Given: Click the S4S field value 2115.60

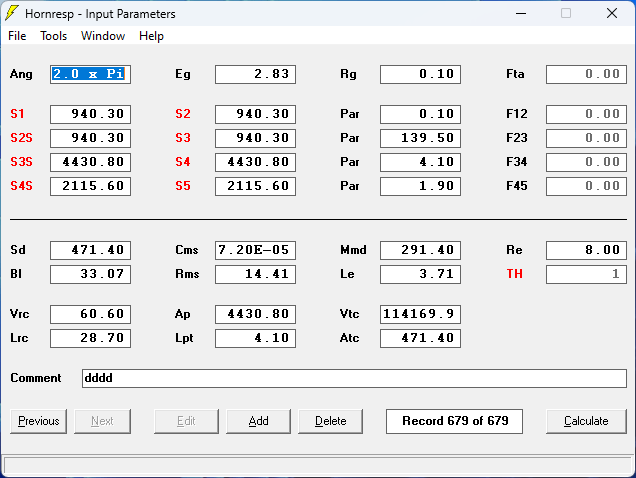Looking at the screenshot, I should click(90, 186).
